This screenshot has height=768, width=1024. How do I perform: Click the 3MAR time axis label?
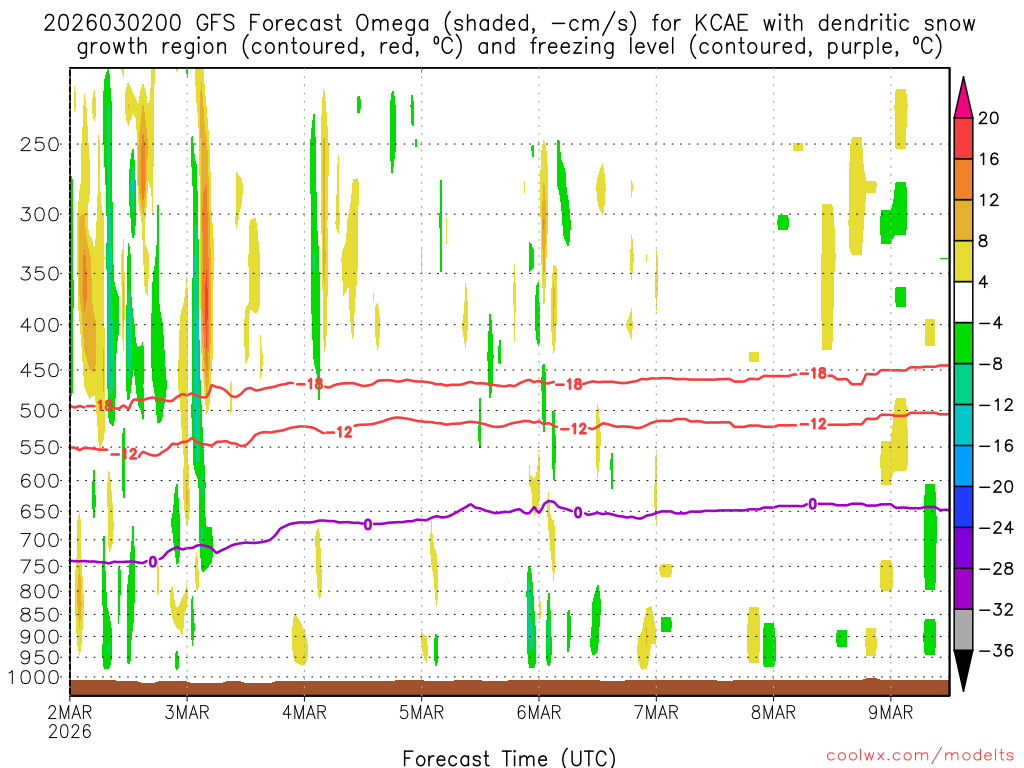click(187, 712)
